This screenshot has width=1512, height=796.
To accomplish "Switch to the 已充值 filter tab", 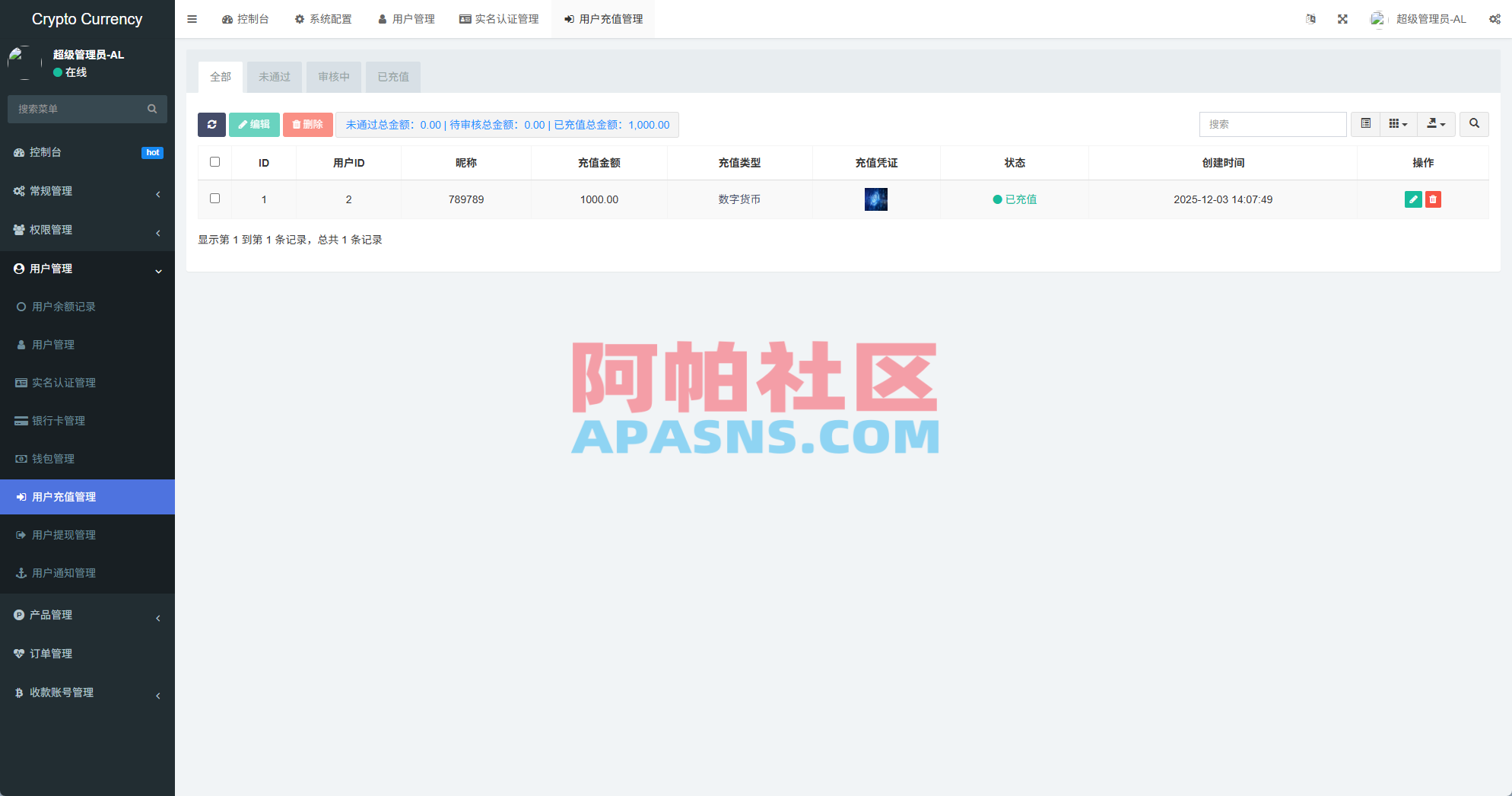I will (x=393, y=77).
